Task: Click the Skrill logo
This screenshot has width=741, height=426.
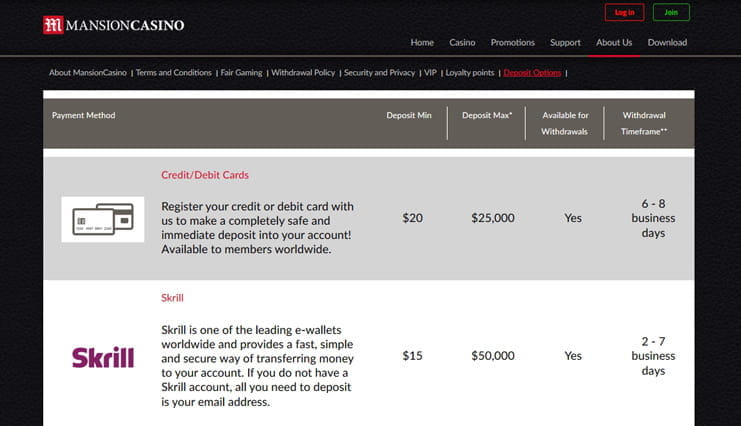Action: tap(103, 357)
